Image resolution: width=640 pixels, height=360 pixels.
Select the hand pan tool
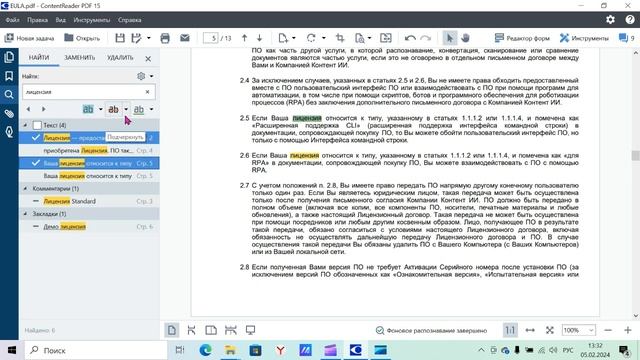(465, 38)
